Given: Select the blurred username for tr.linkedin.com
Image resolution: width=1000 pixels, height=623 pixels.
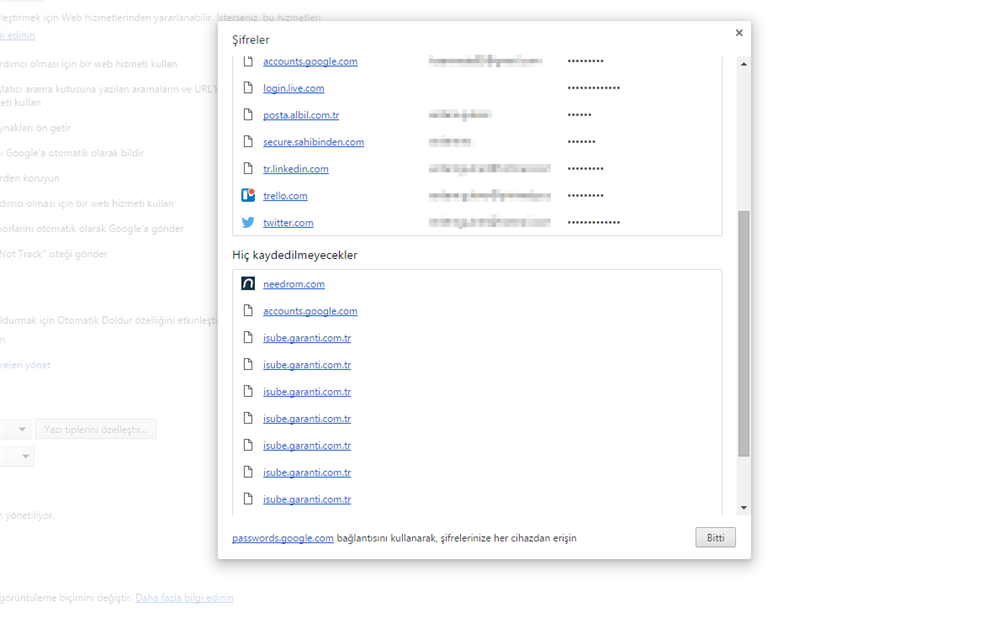Looking at the screenshot, I should point(489,168).
